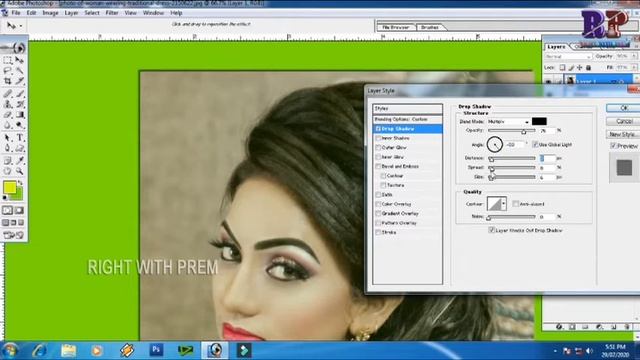Switch to the Brushes tab
640x360 pixels.
point(430,27)
